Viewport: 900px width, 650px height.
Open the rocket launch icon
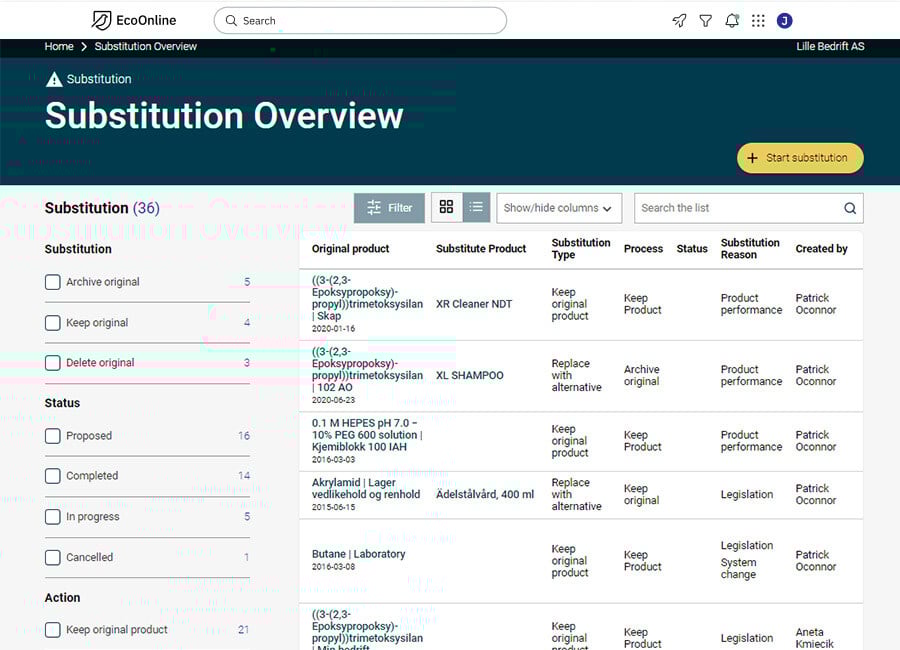(679, 21)
